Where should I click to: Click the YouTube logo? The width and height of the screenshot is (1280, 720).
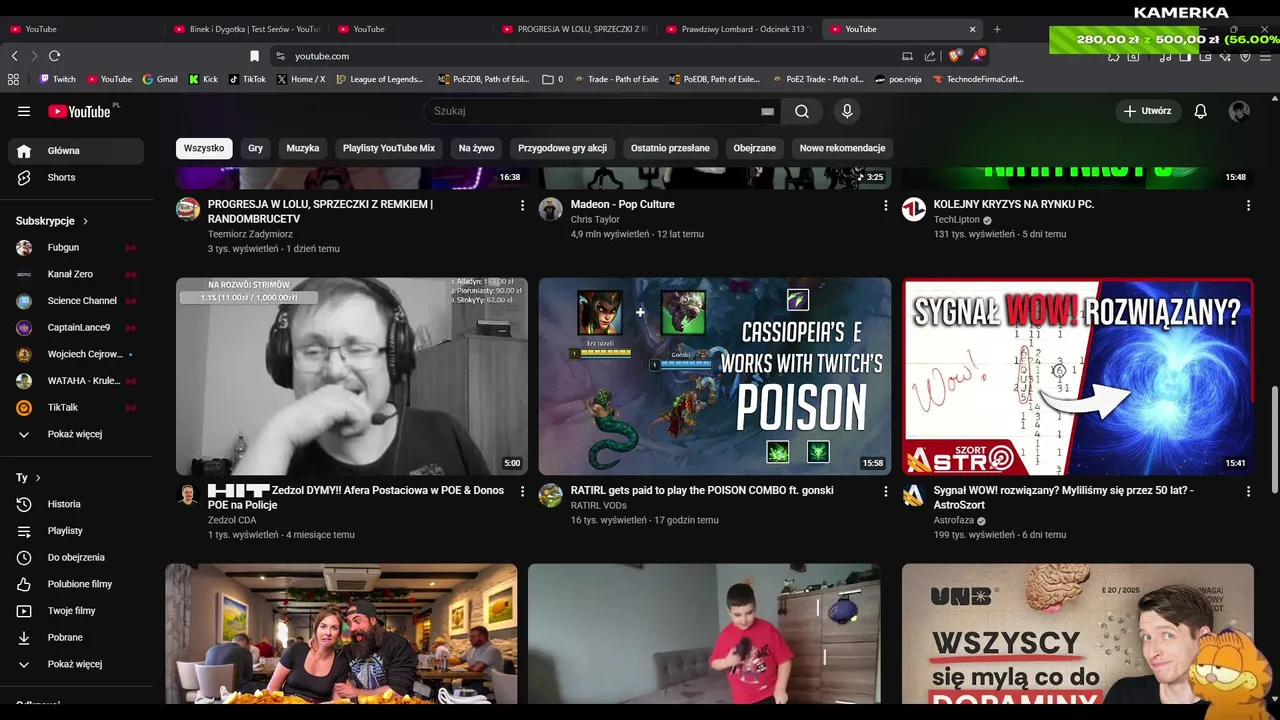click(x=82, y=111)
